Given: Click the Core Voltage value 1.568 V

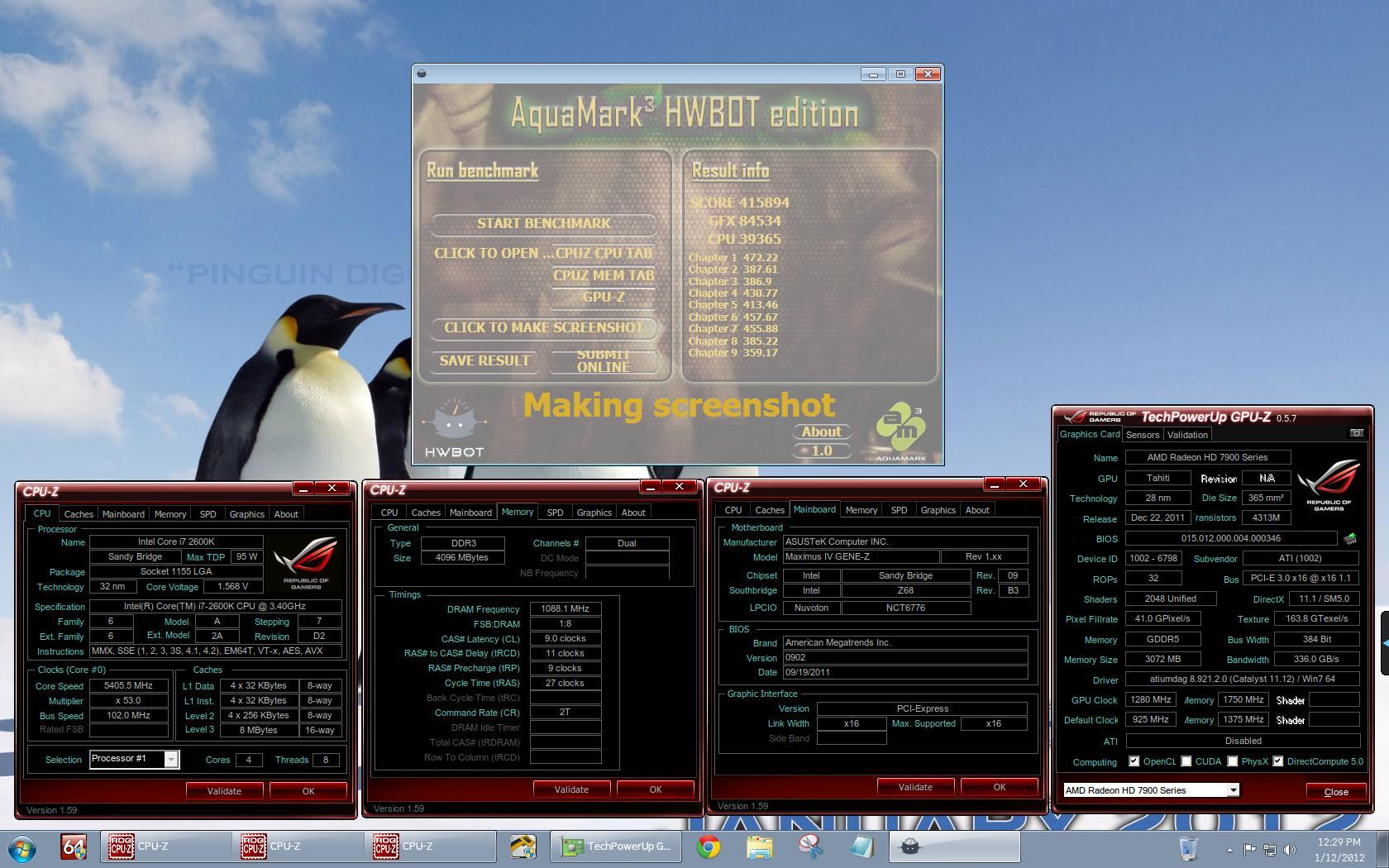Looking at the screenshot, I should [x=232, y=586].
